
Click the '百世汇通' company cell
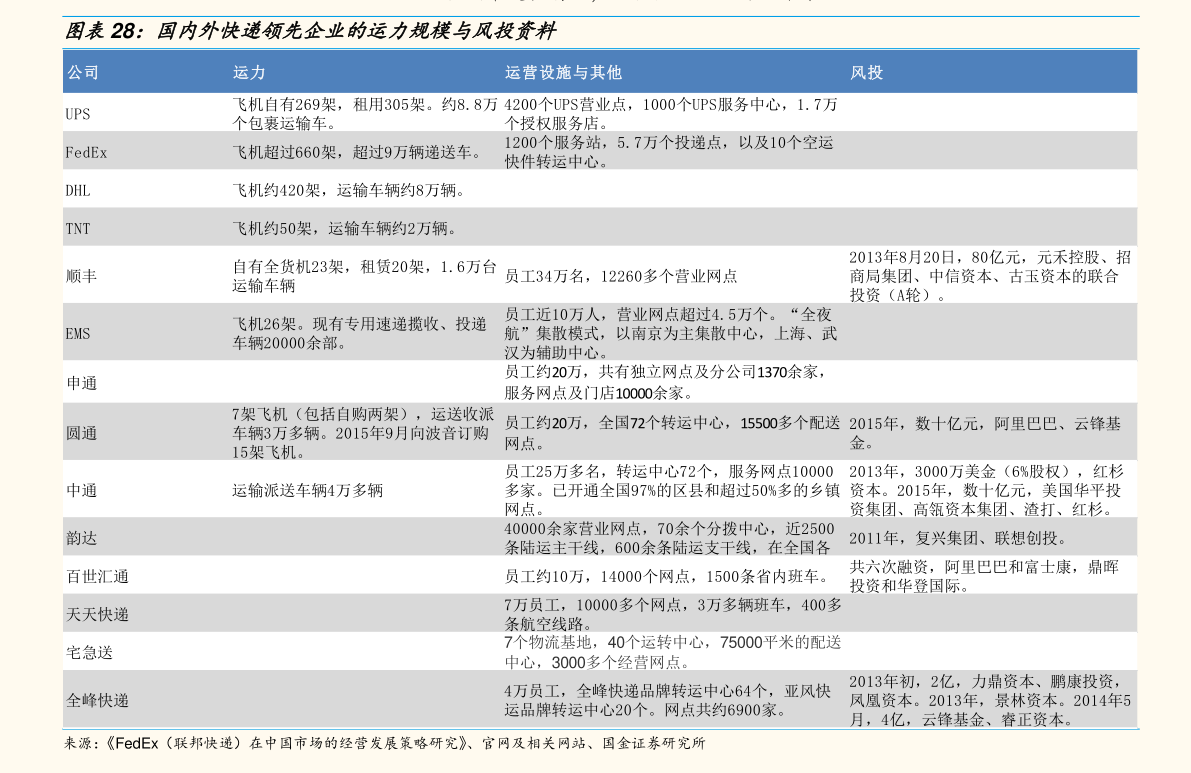click(x=97, y=576)
